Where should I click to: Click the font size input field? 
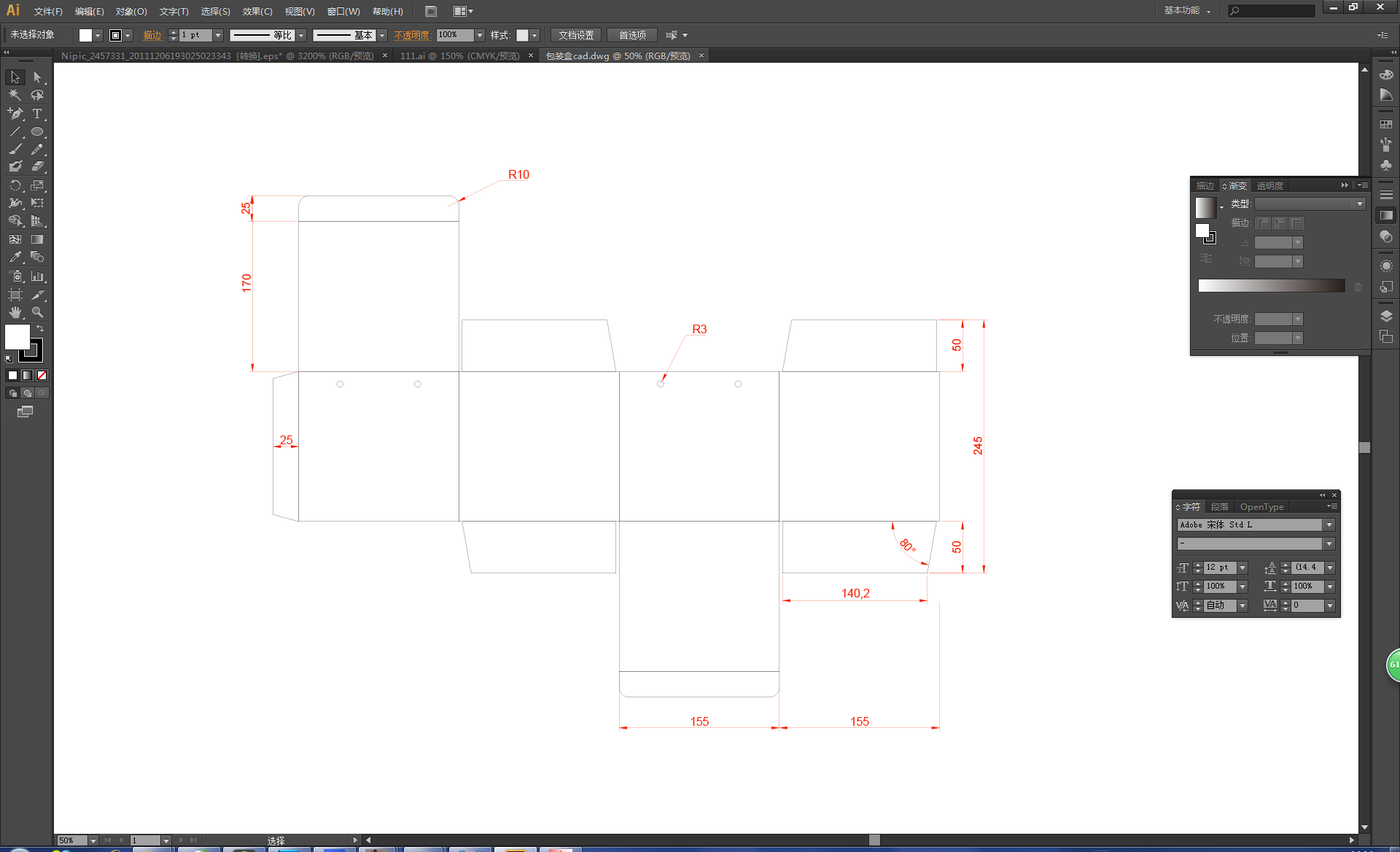tap(1220, 568)
